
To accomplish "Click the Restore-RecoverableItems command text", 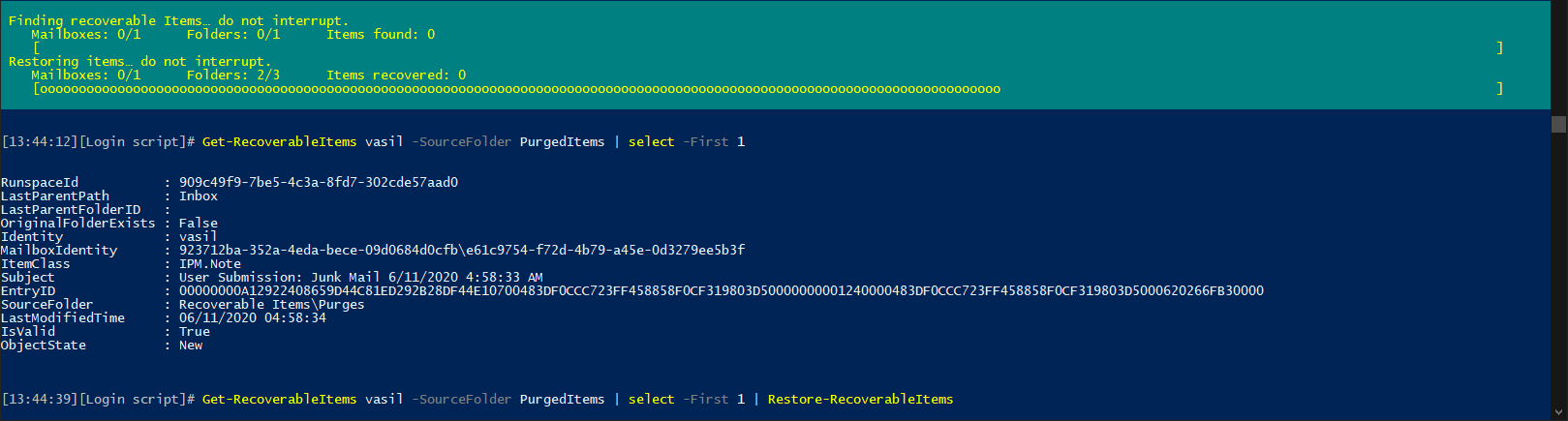I will click(x=860, y=399).
